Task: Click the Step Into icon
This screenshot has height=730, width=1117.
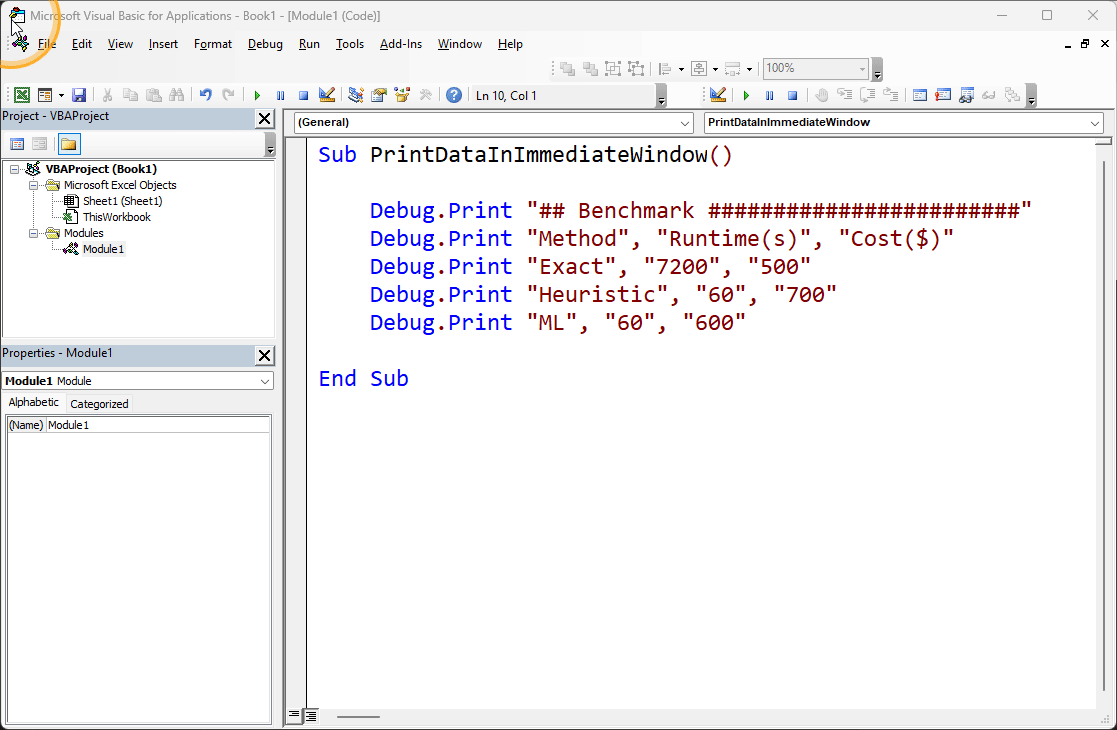Action: pos(844,95)
